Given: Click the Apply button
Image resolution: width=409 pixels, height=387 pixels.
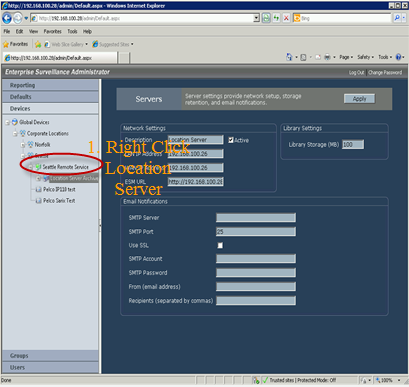Looking at the screenshot, I should [359, 99].
